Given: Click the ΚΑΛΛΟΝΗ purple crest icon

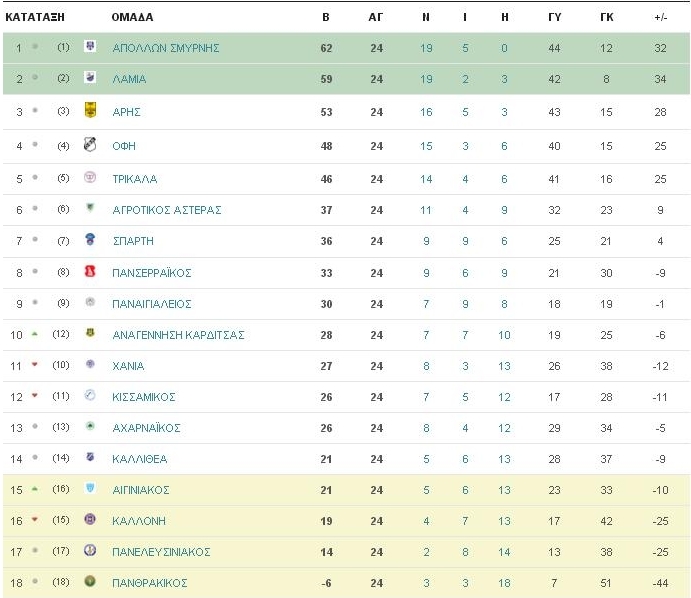Looking at the screenshot, I should [x=90, y=520].
